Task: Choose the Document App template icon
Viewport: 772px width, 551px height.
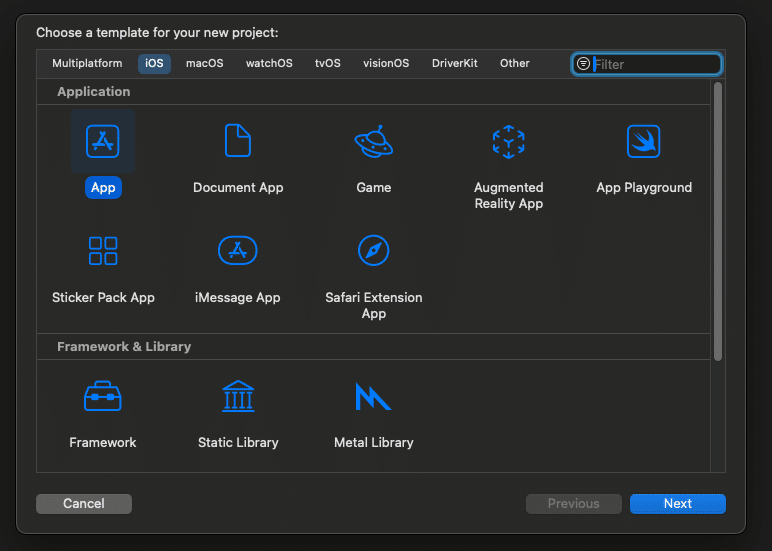Action: 238,141
